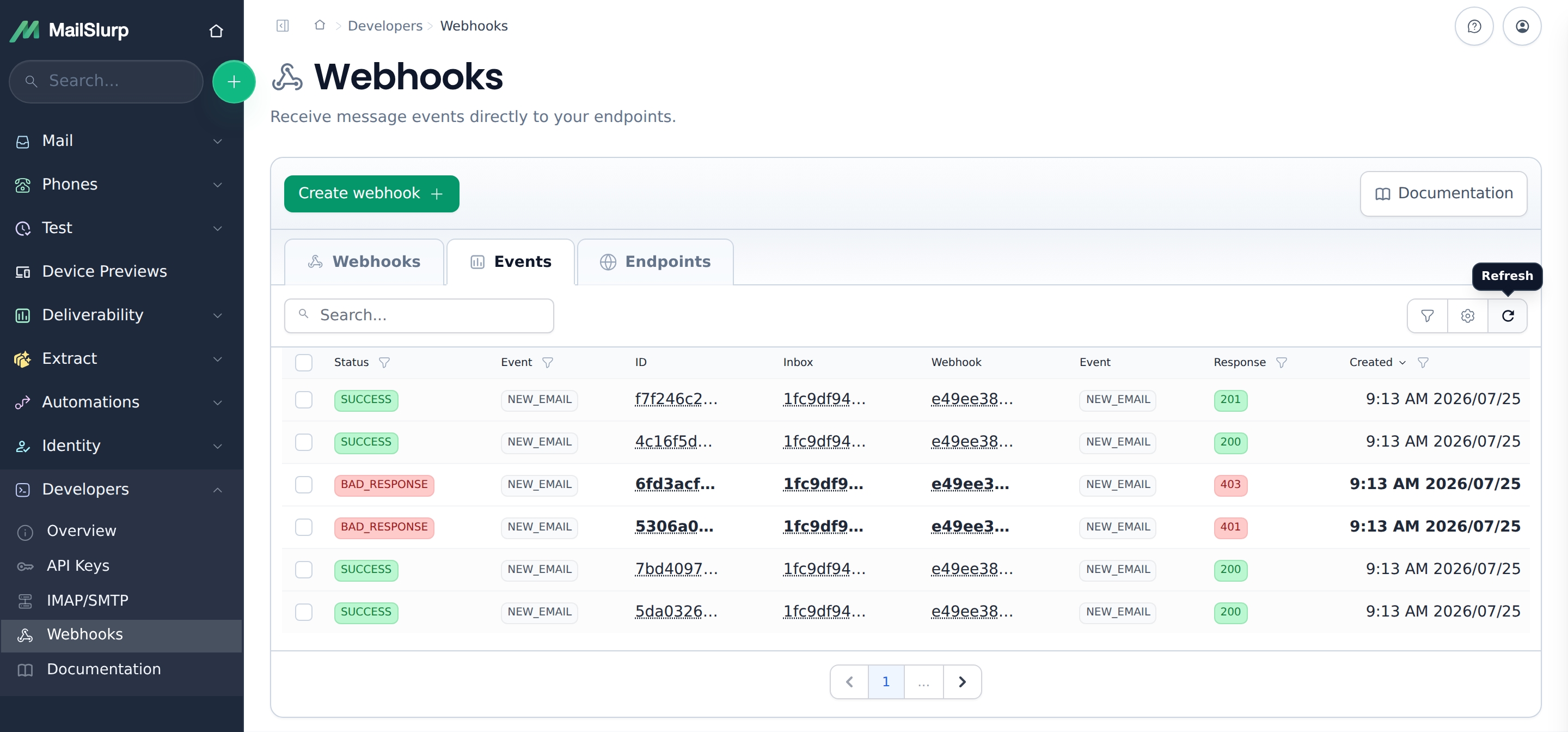Expand the Automations menu chevron
Screen dimensions: 1568x732
tap(217, 402)
